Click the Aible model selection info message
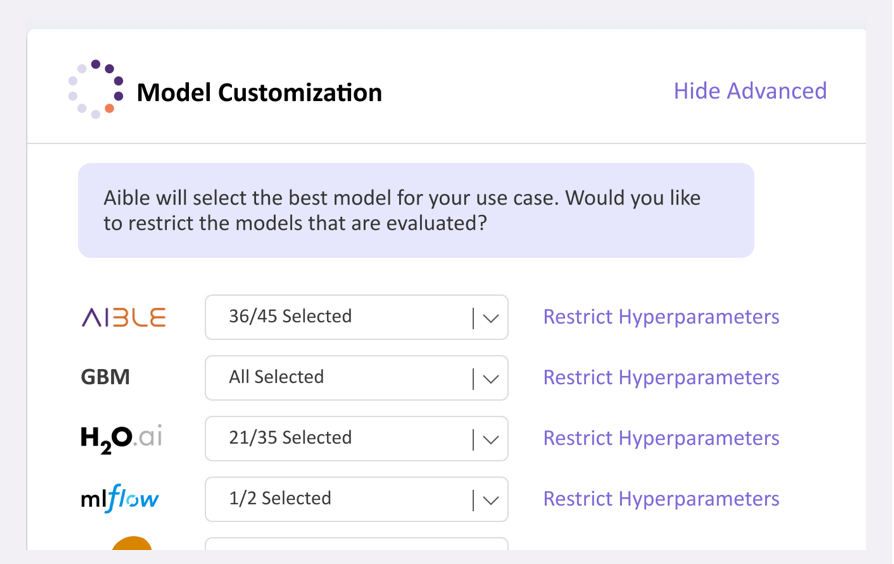This screenshot has width=894, height=564. [416, 210]
